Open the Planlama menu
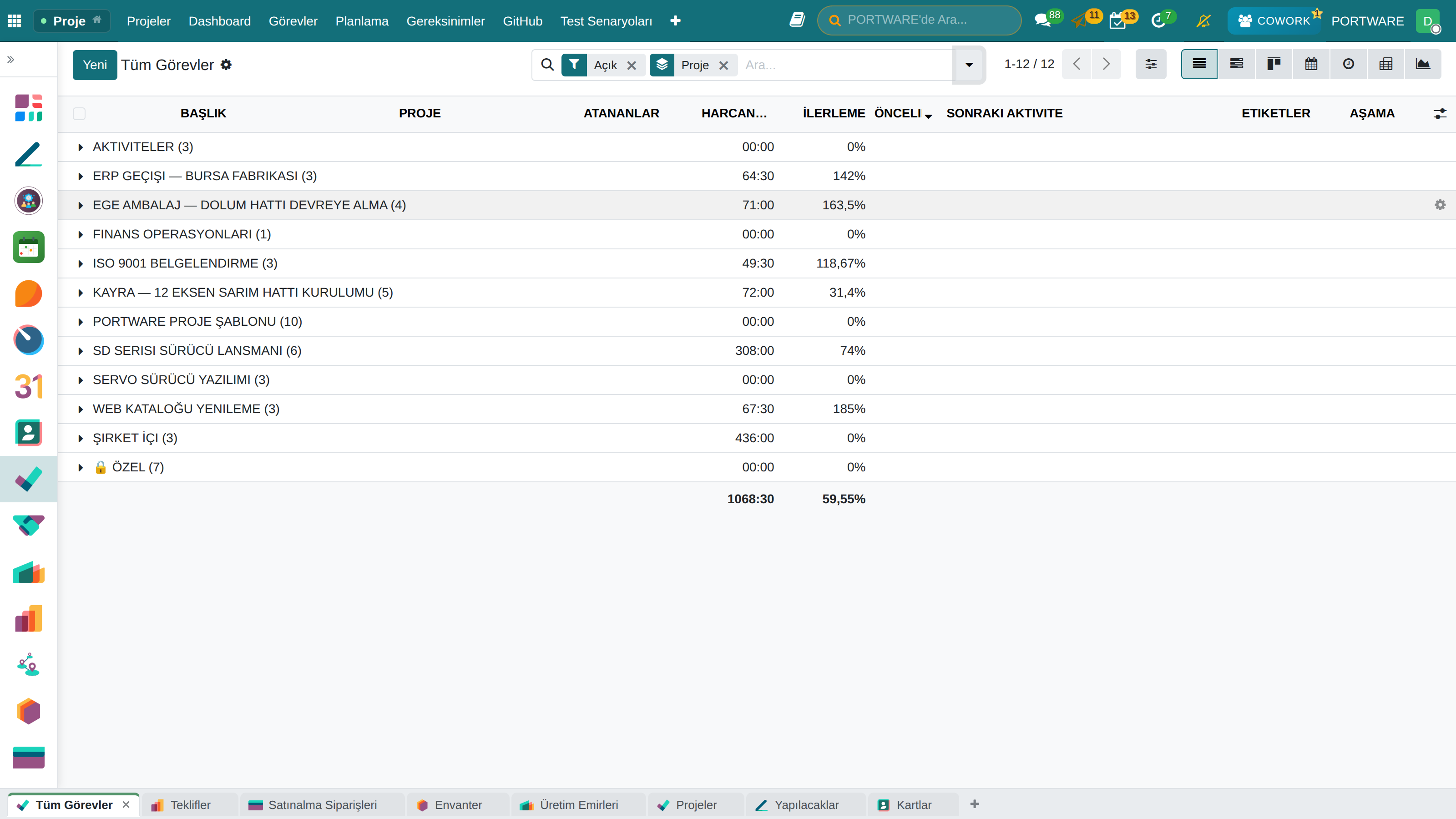1456x819 pixels. click(x=362, y=21)
